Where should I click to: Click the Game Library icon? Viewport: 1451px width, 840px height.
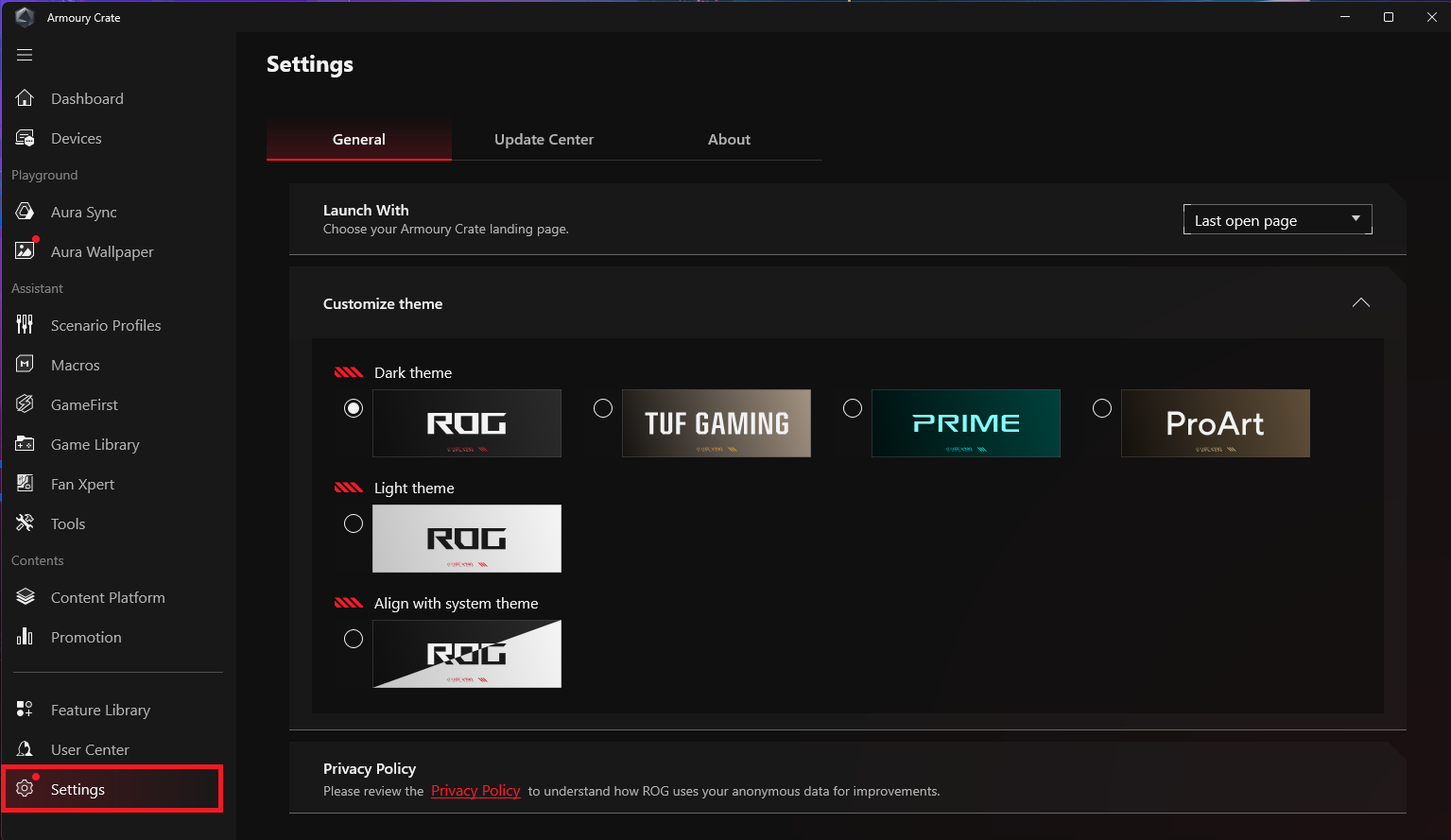click(x=26, y=444)
